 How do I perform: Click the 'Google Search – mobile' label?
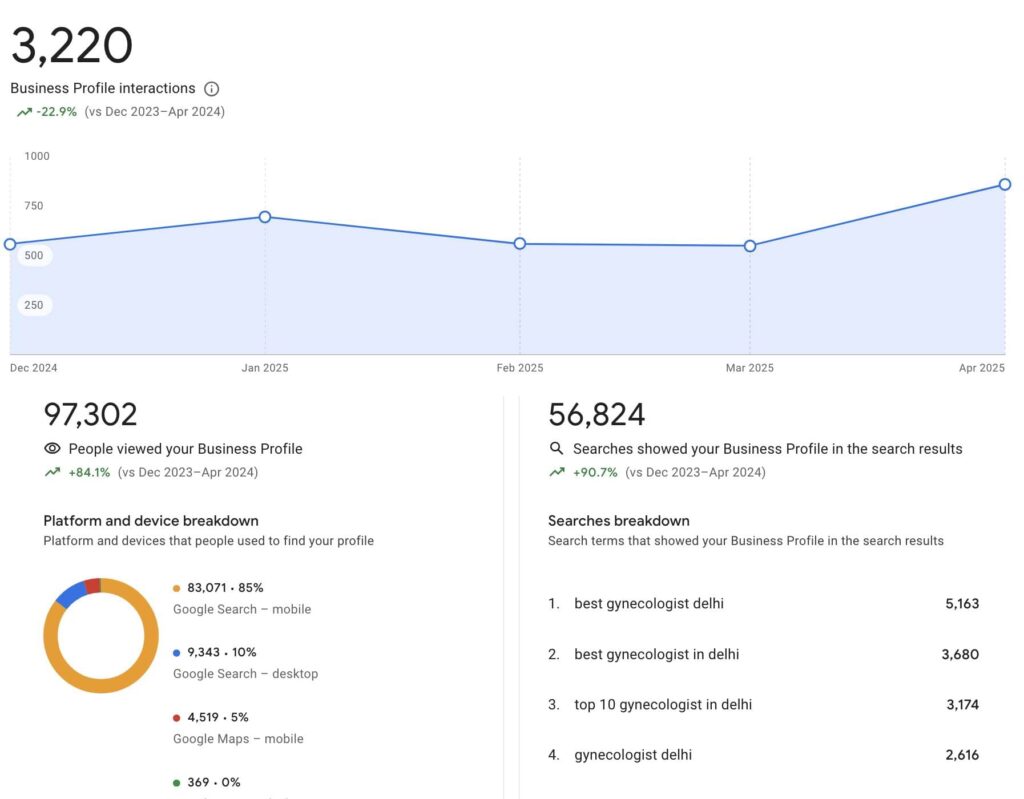[x=242, y=610]
